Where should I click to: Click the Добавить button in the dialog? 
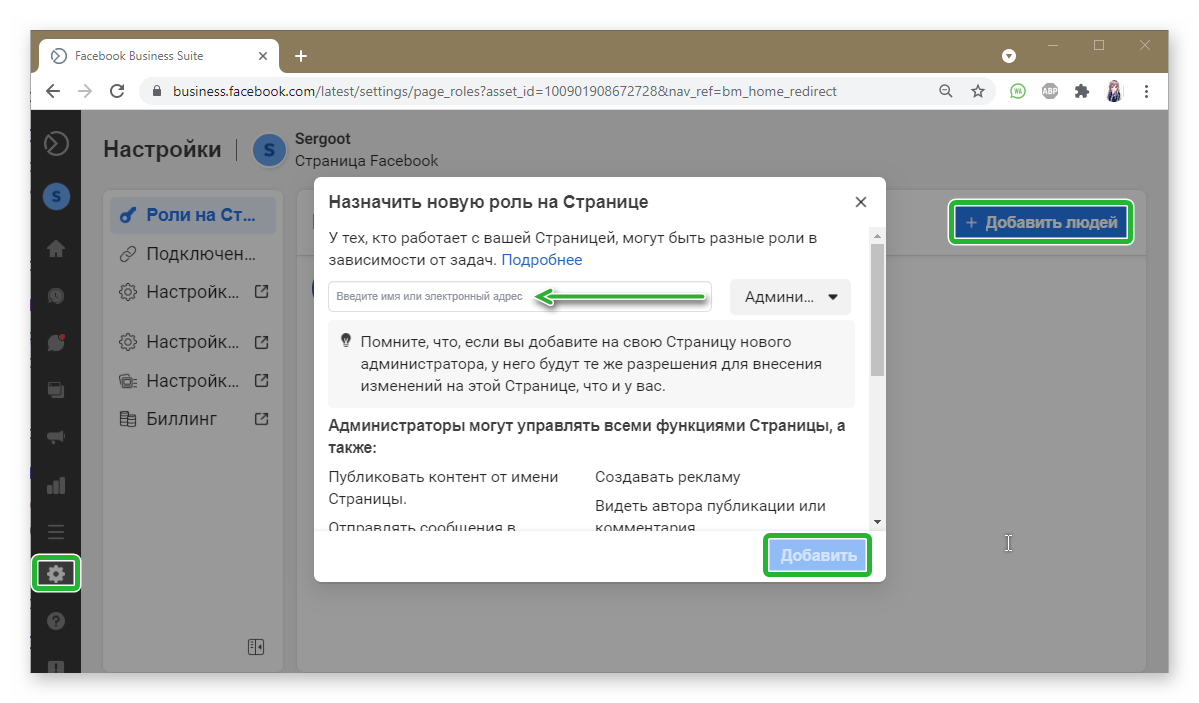pyautogui.click(x=817, y=555)
